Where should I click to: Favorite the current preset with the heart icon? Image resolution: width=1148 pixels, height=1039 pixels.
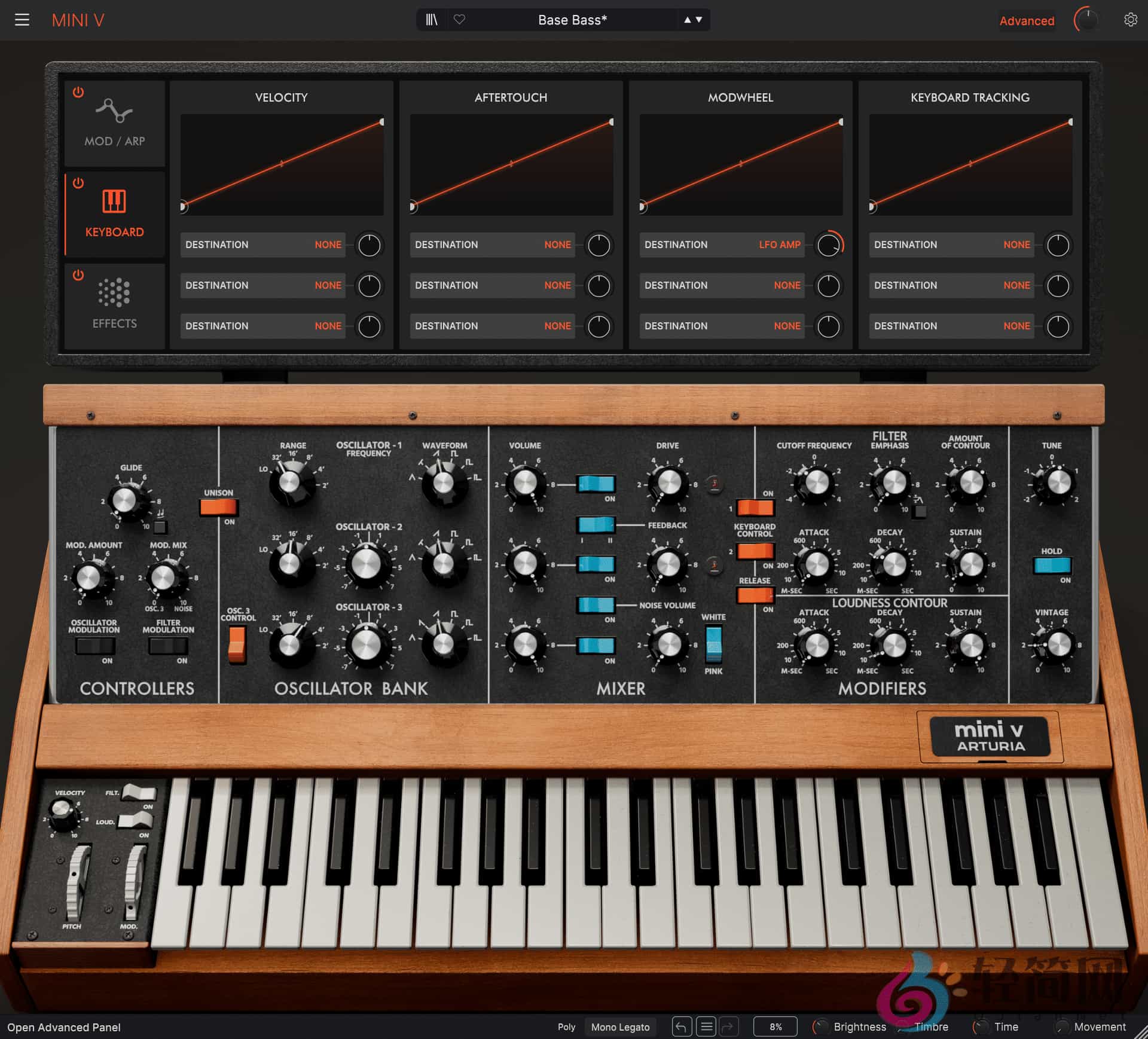coord(459,20)
